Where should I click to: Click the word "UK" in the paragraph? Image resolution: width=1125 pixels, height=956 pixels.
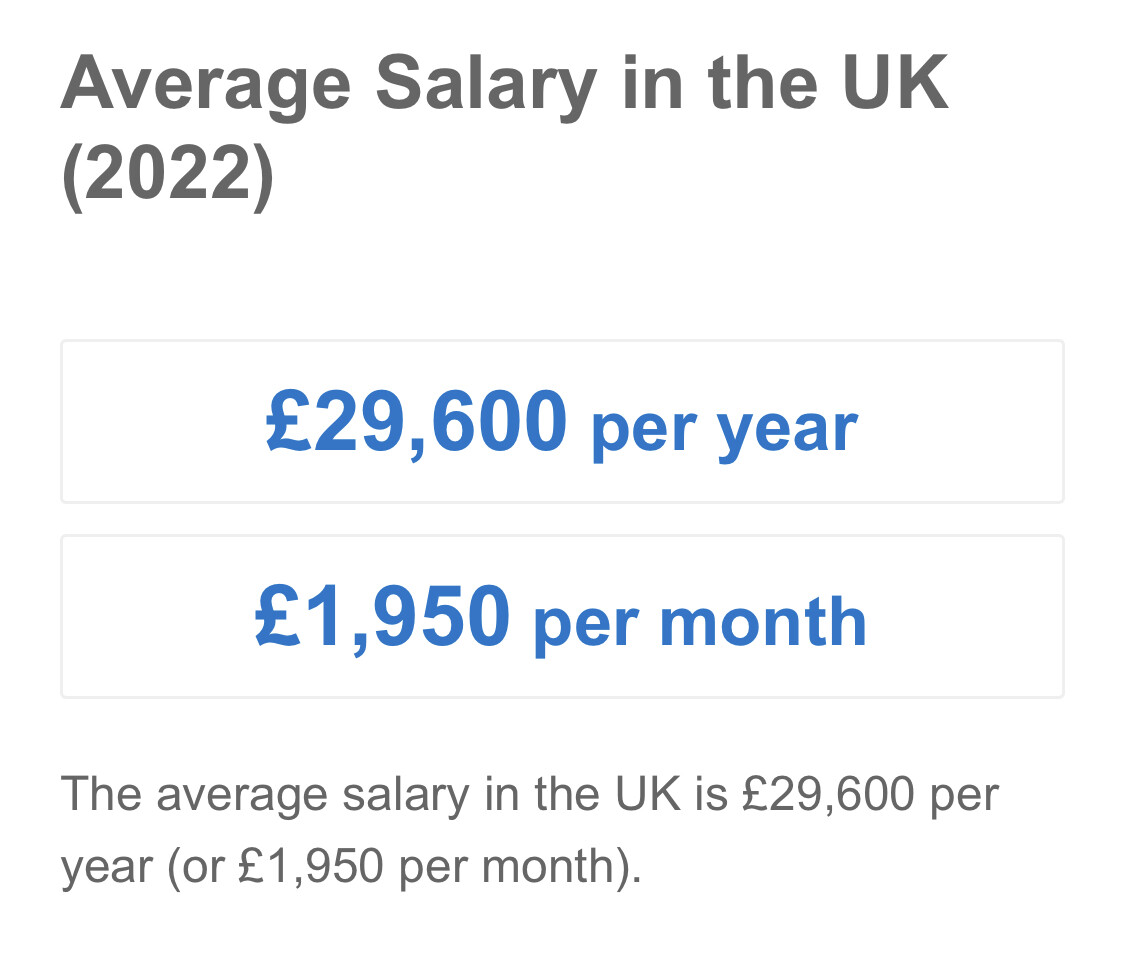[x=647, y=795]
